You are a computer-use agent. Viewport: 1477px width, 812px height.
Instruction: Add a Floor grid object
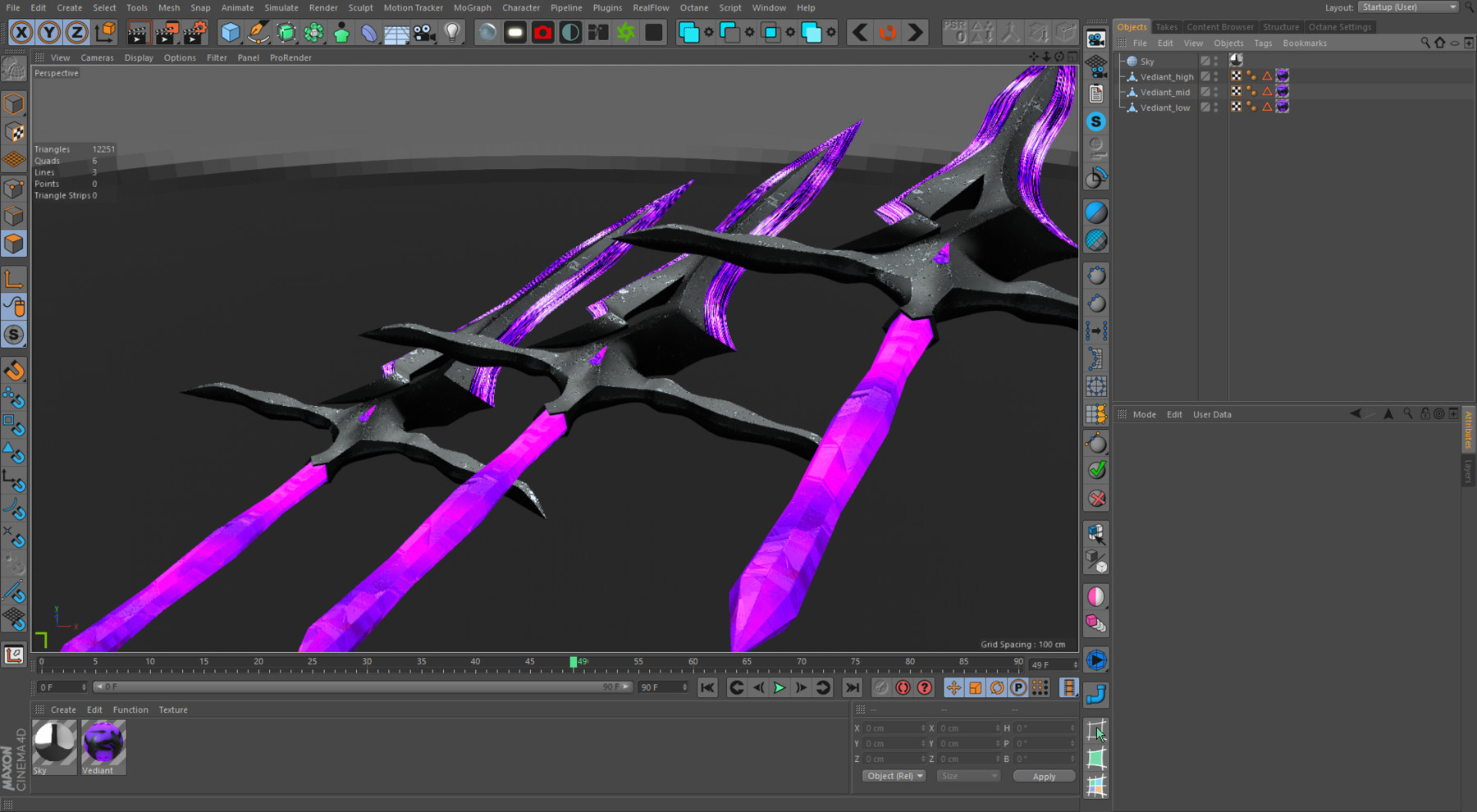396,33
